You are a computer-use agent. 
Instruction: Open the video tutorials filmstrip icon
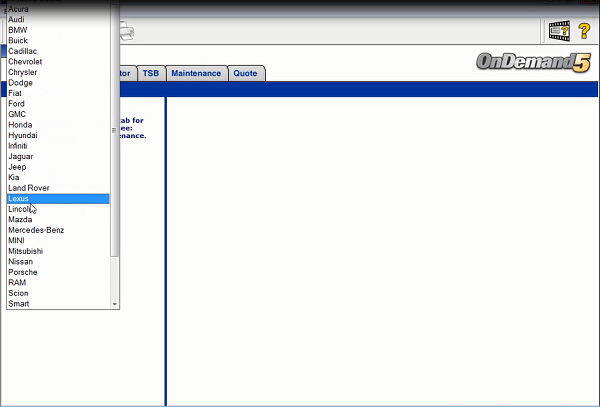pyautogui.click(x=559, y=32)
